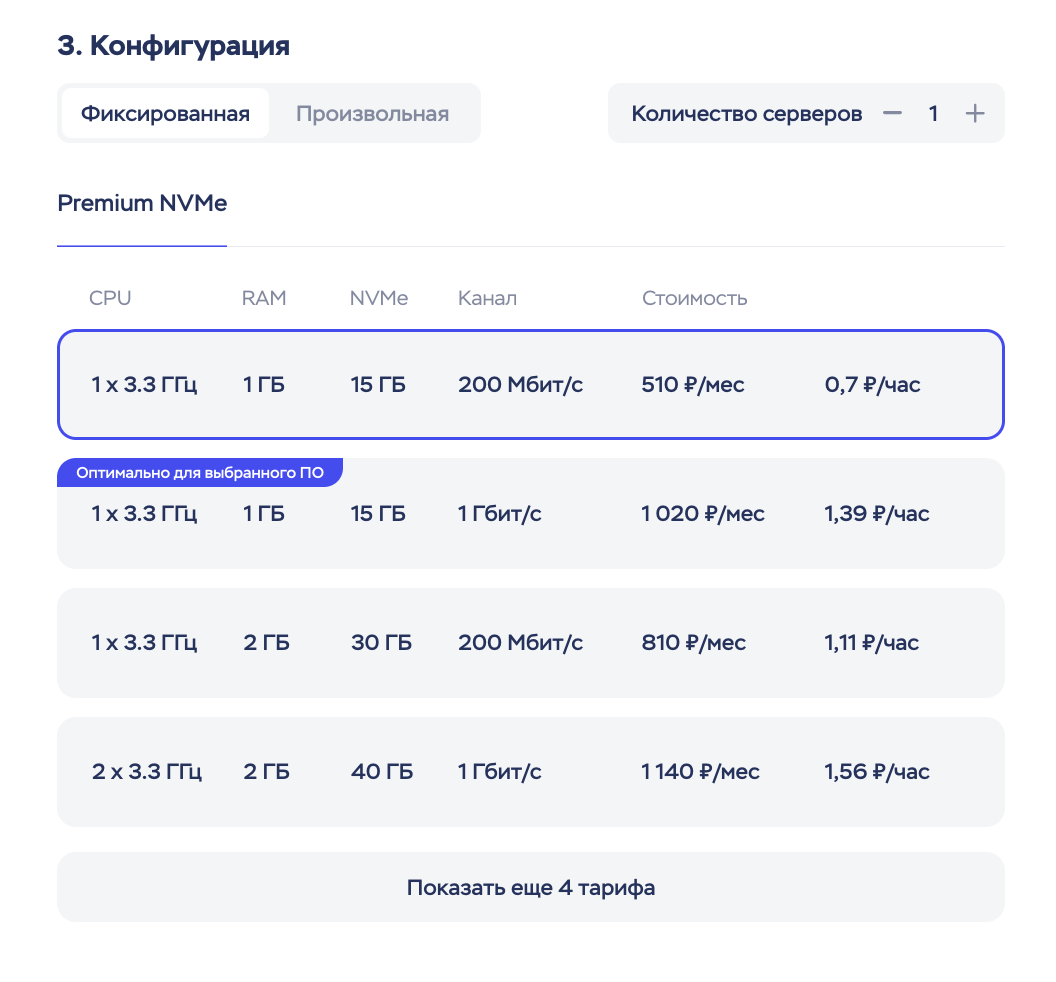This screenshot has width=1056, height=982.
Task: Switch to Произвольная configuration mode
Action: pyautogui.click(x=371, y=113)
